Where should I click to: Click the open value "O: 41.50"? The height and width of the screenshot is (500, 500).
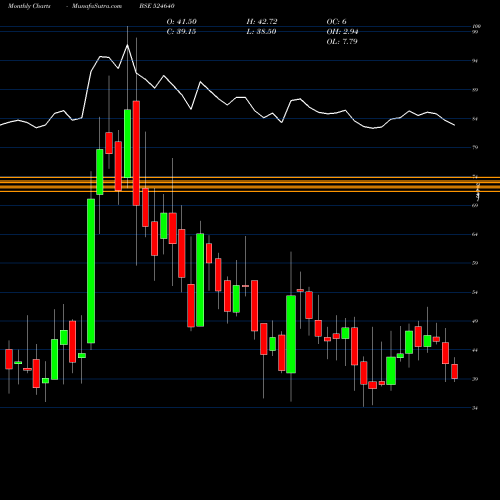(x=182, y=22)
